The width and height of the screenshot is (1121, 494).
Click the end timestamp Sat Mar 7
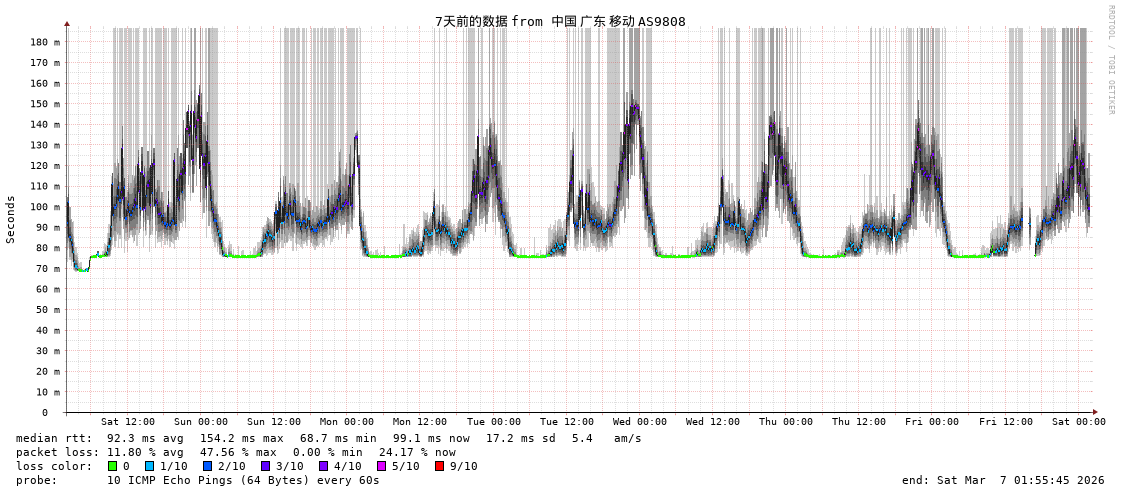(x=1003, y=480)
